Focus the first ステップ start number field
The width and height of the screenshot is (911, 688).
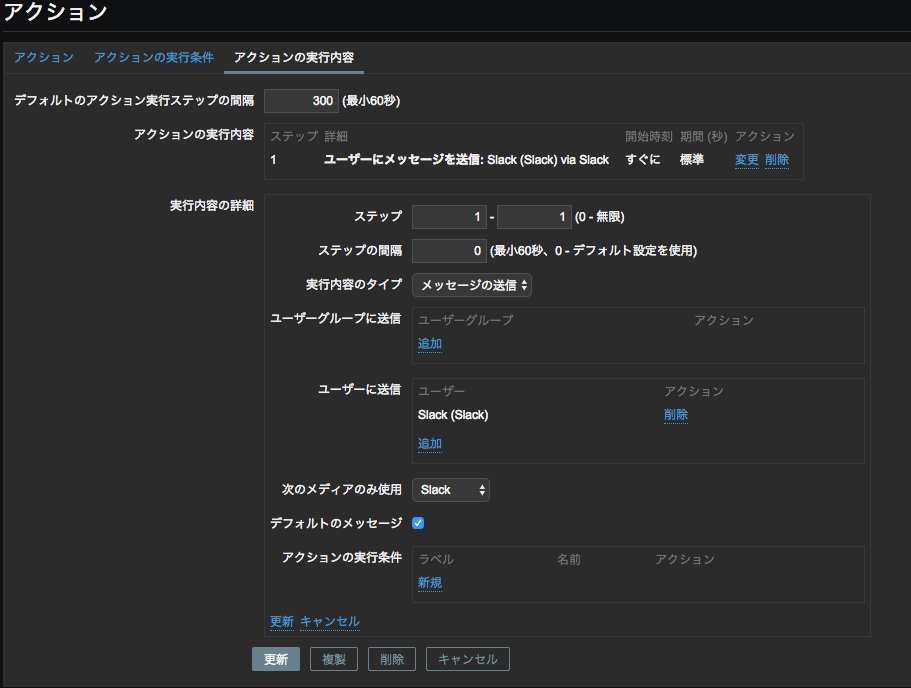tap(449, 217)
